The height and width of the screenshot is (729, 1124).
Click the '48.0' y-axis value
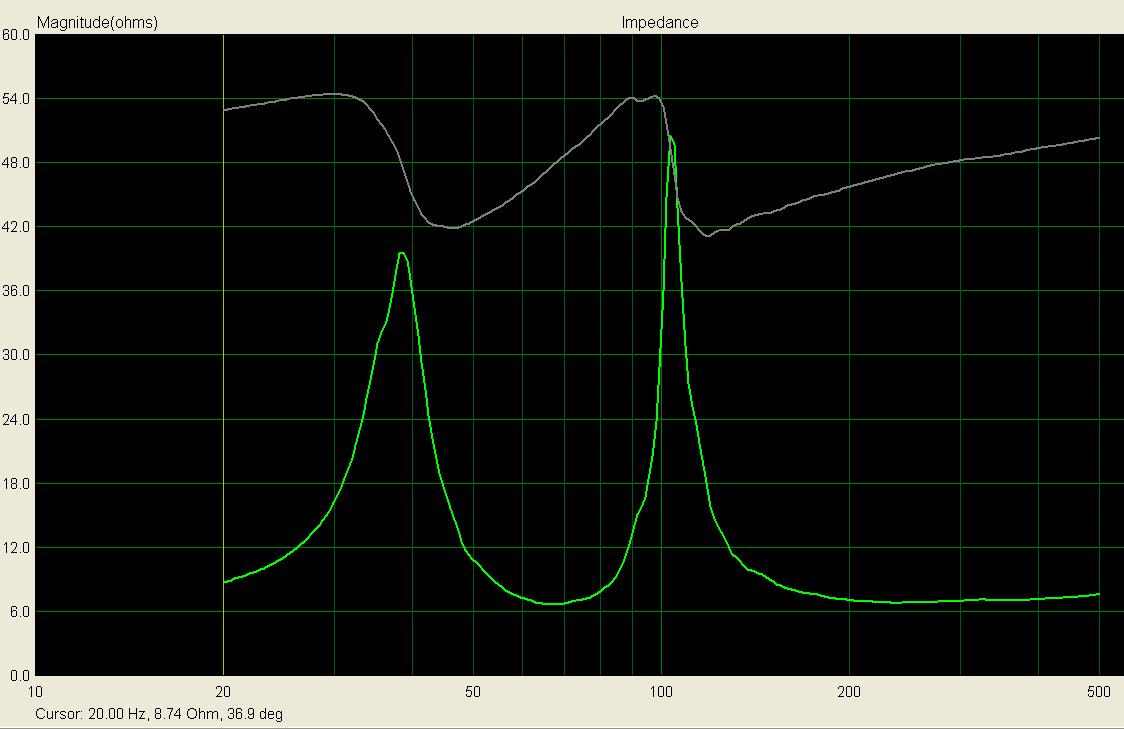point(16,163)
